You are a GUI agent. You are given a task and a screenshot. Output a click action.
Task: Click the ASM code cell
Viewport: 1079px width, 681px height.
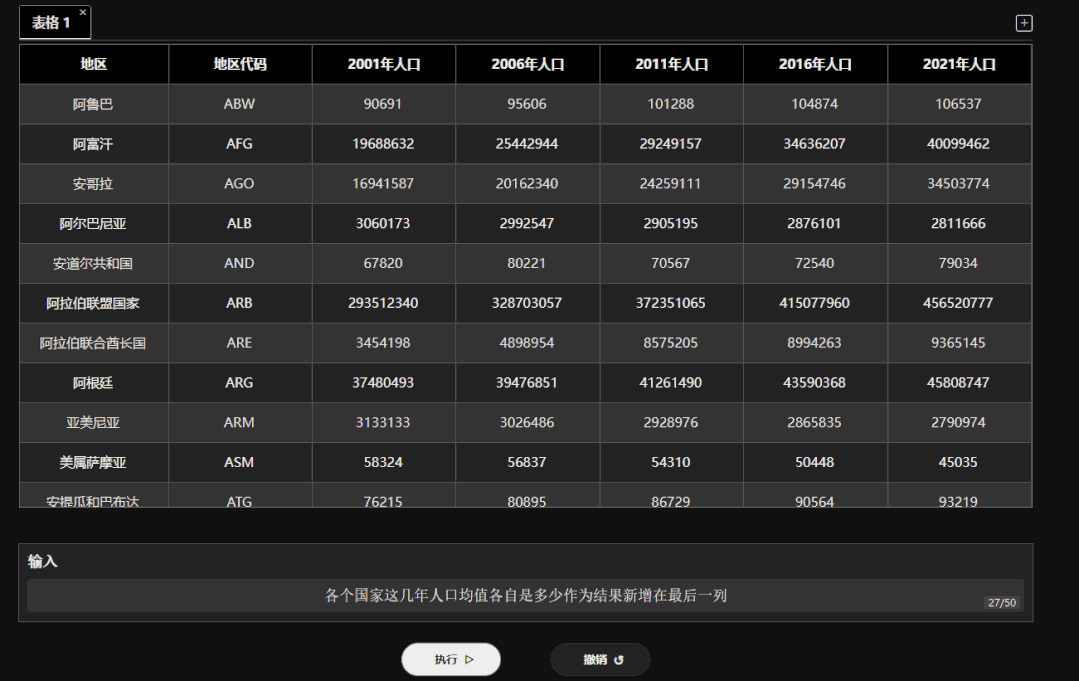[240, 464]
